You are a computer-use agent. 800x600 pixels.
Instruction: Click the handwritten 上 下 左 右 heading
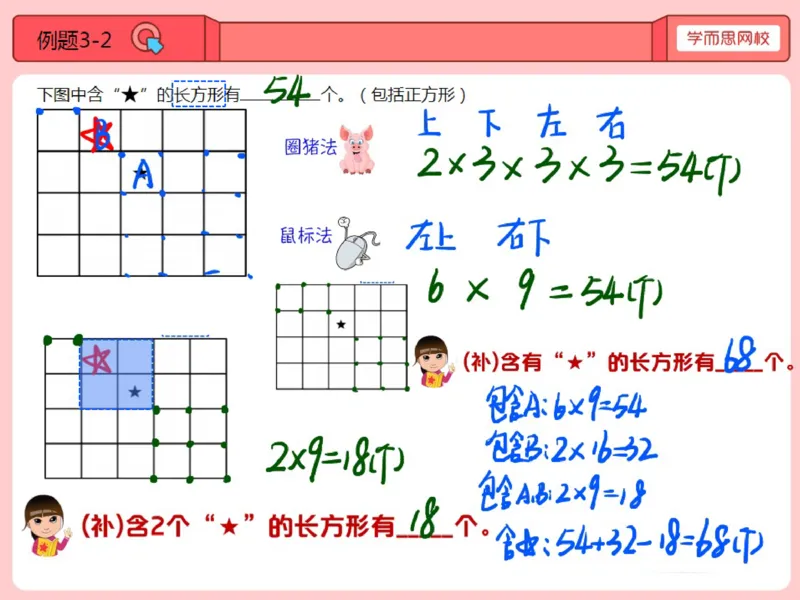point(521,122)
